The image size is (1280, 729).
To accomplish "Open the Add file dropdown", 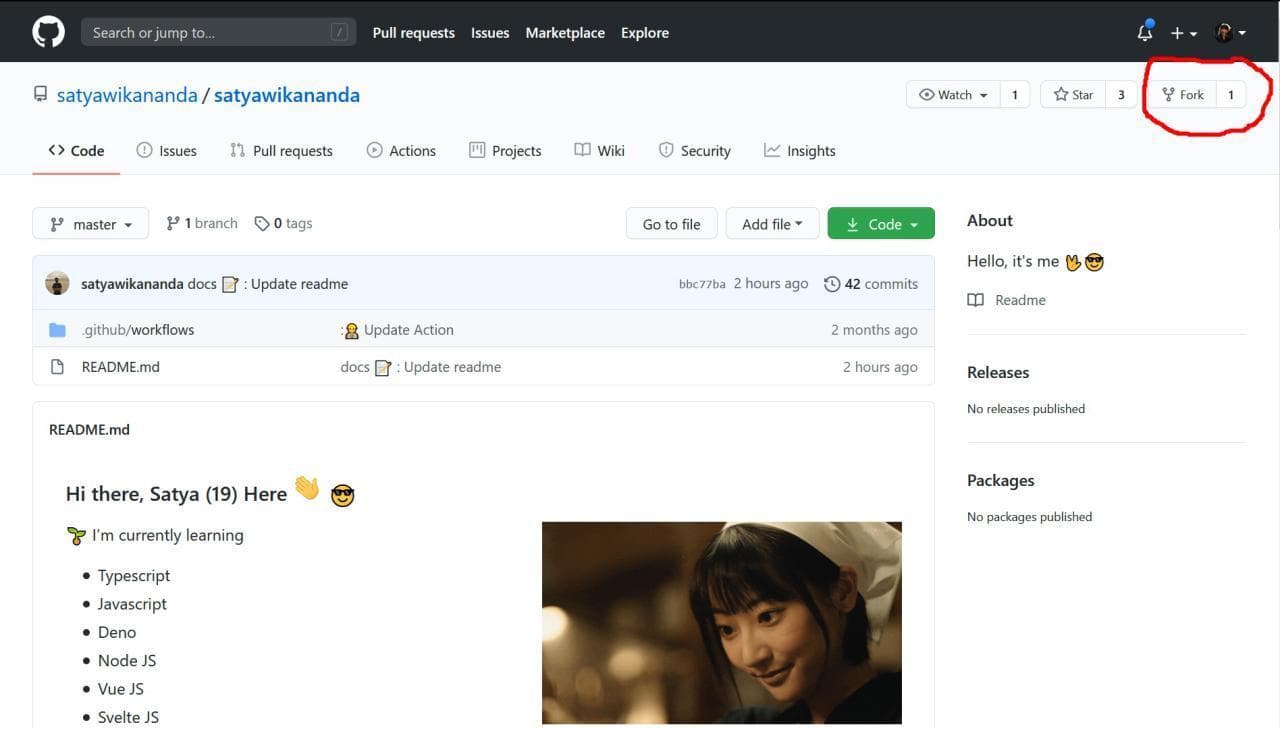I will point(772,224).
